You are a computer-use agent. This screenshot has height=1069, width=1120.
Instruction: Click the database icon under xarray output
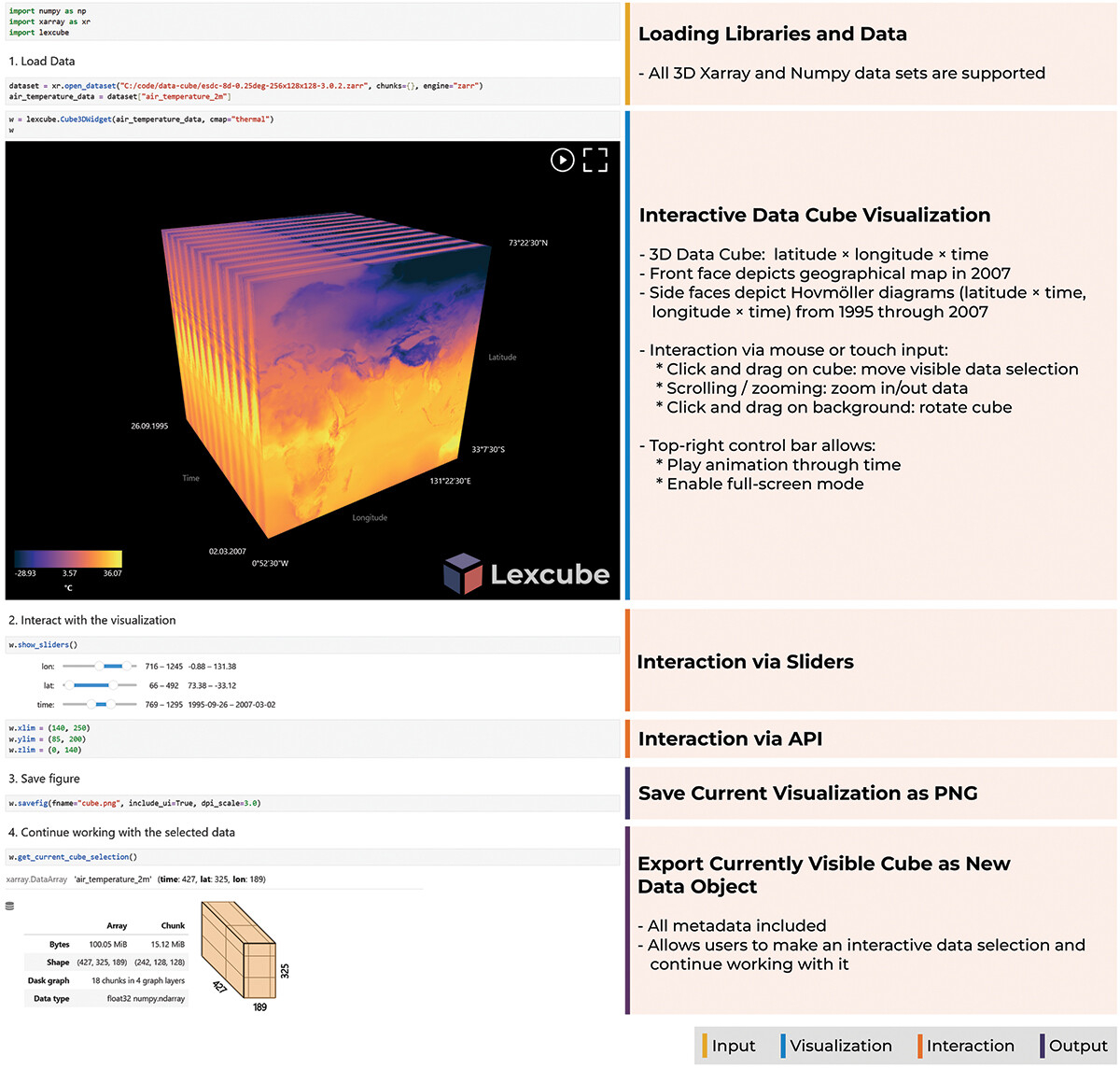click(10, 906)
